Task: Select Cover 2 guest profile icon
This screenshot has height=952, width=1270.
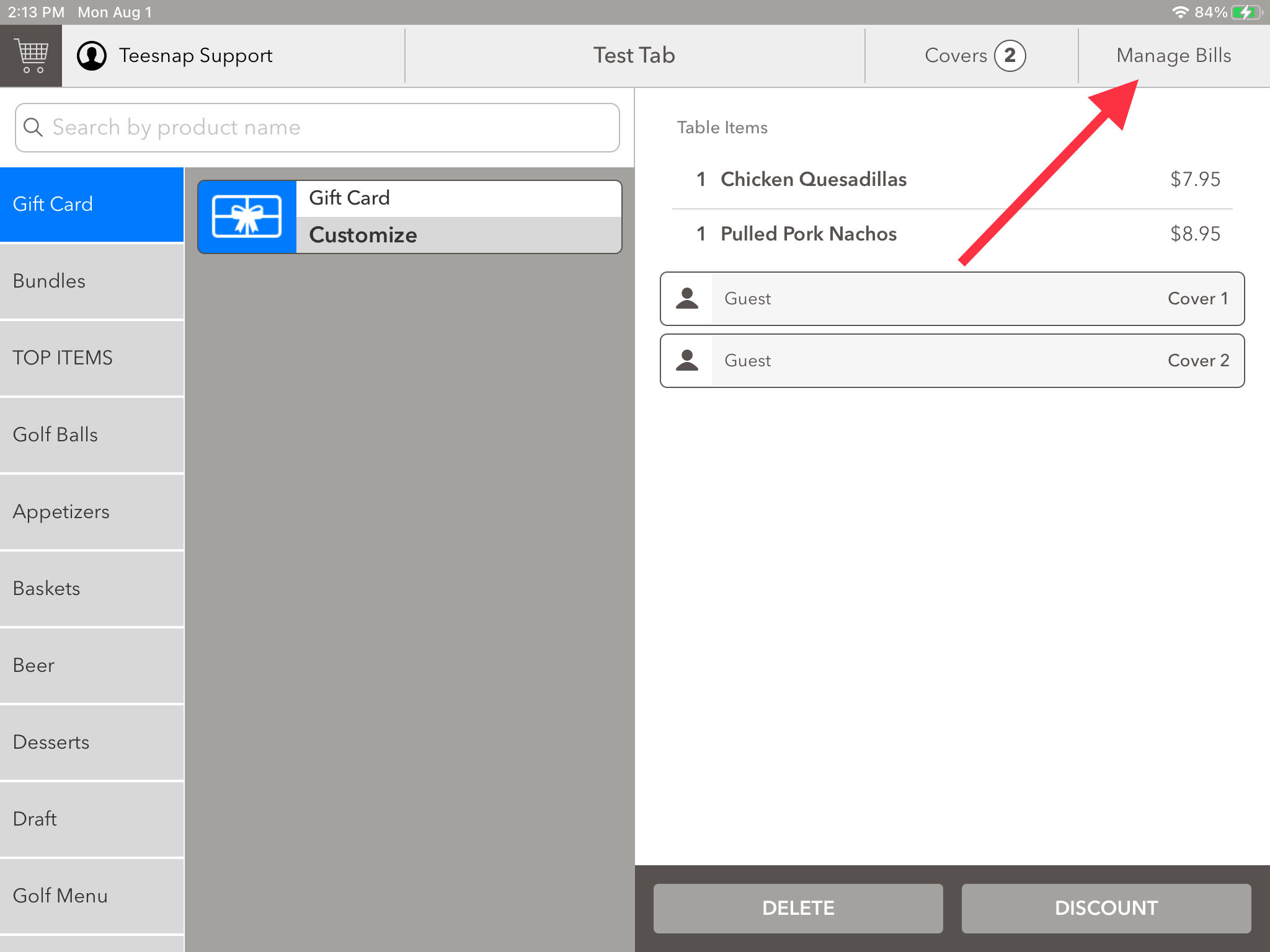Action: [x=687, y=360]
